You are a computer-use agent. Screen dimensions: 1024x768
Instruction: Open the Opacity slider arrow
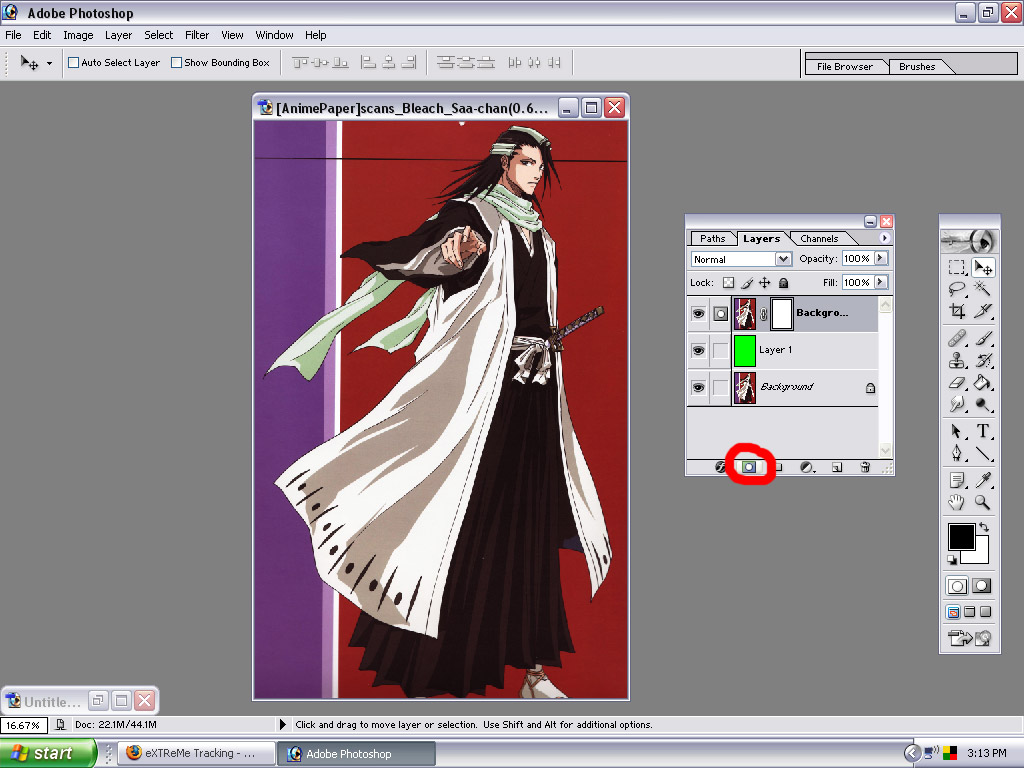tap(881, 259)
